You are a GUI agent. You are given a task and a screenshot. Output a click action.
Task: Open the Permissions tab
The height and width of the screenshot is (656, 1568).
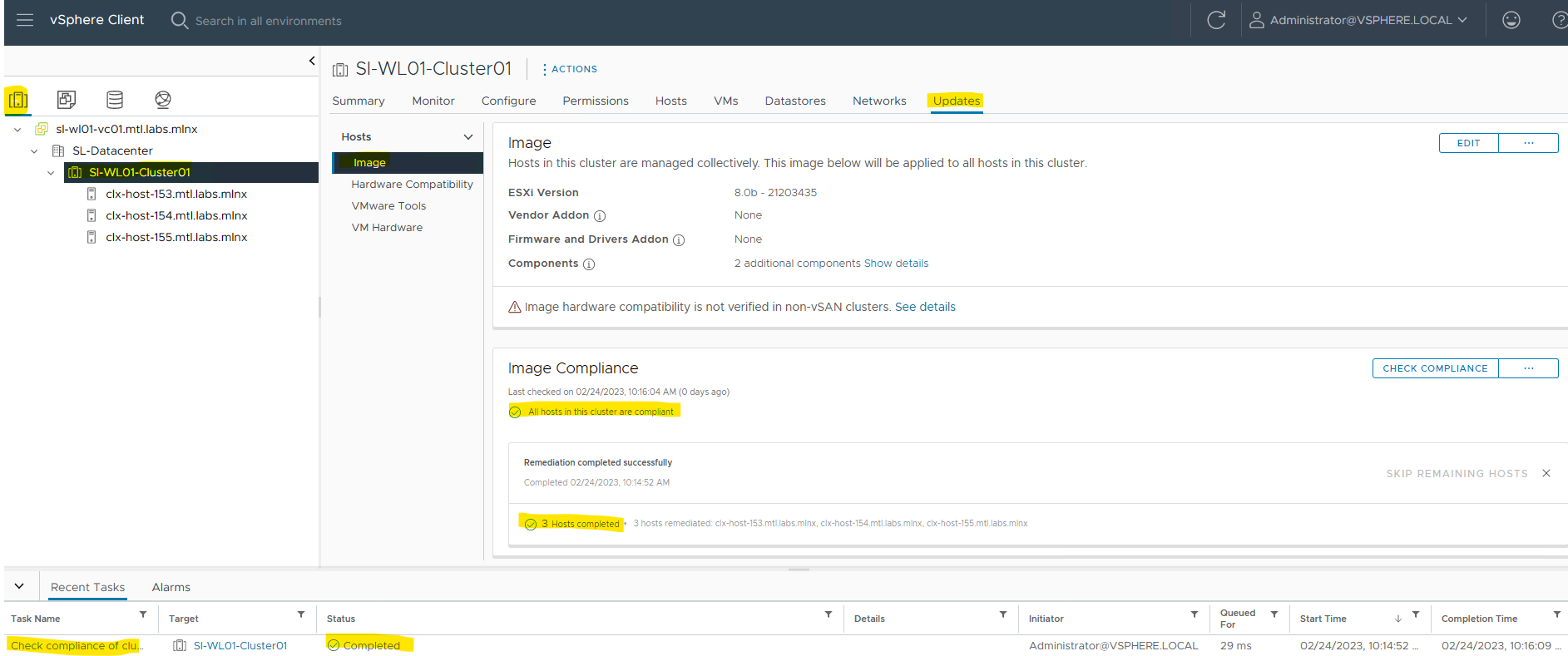tap(596, 101)
